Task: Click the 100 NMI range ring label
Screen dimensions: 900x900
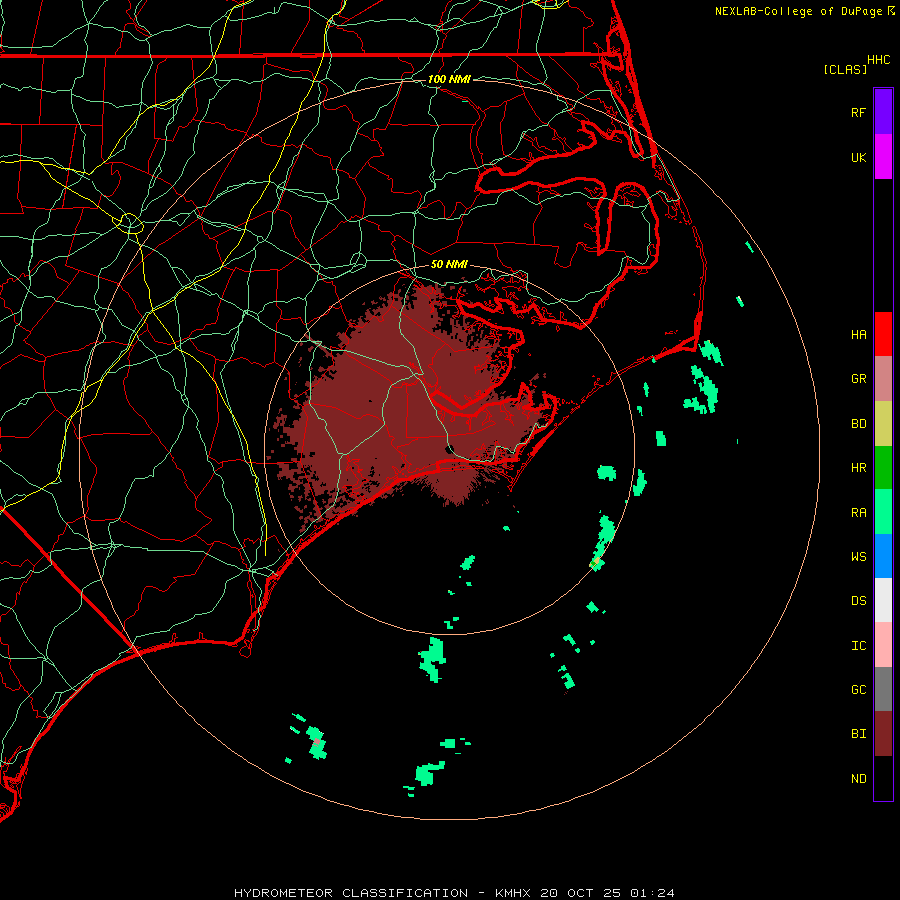Action: (449, 79)
